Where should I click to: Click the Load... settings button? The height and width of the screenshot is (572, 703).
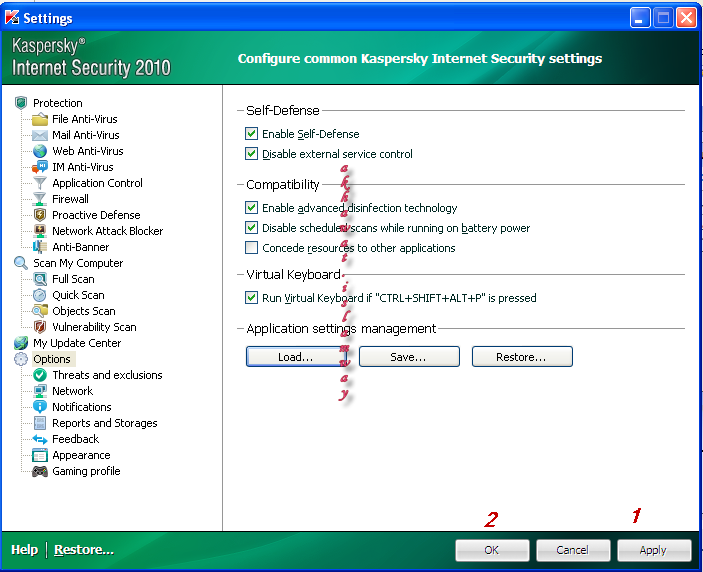[296, 357]
